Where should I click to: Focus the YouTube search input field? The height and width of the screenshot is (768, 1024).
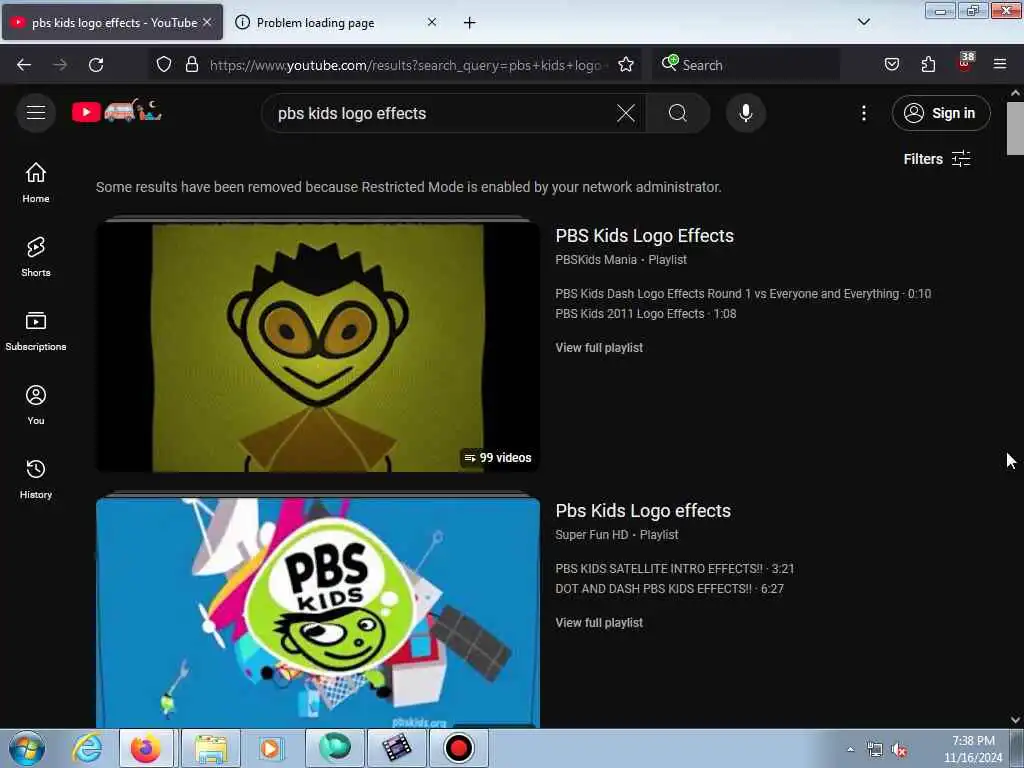pyautogui.click(x=444, y=113)
